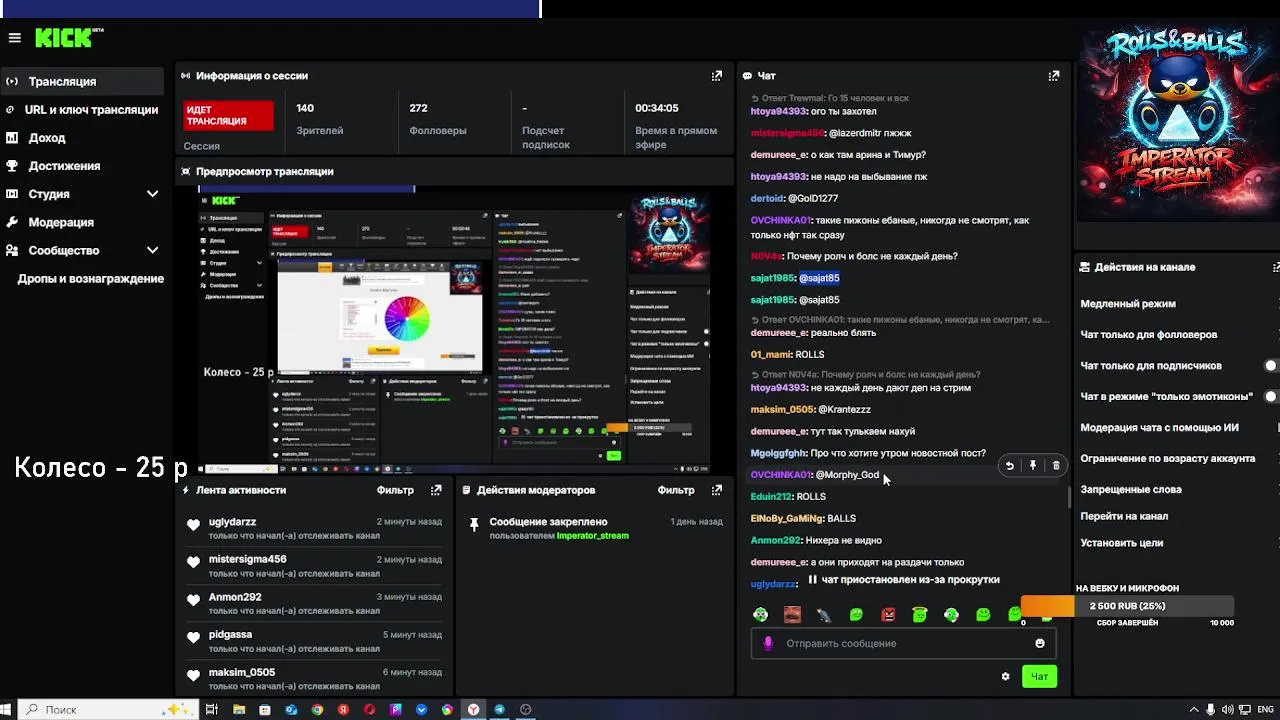Pop out the session information panel
Viewport: 1280px width, 720px height.
[x=716, y=76]
